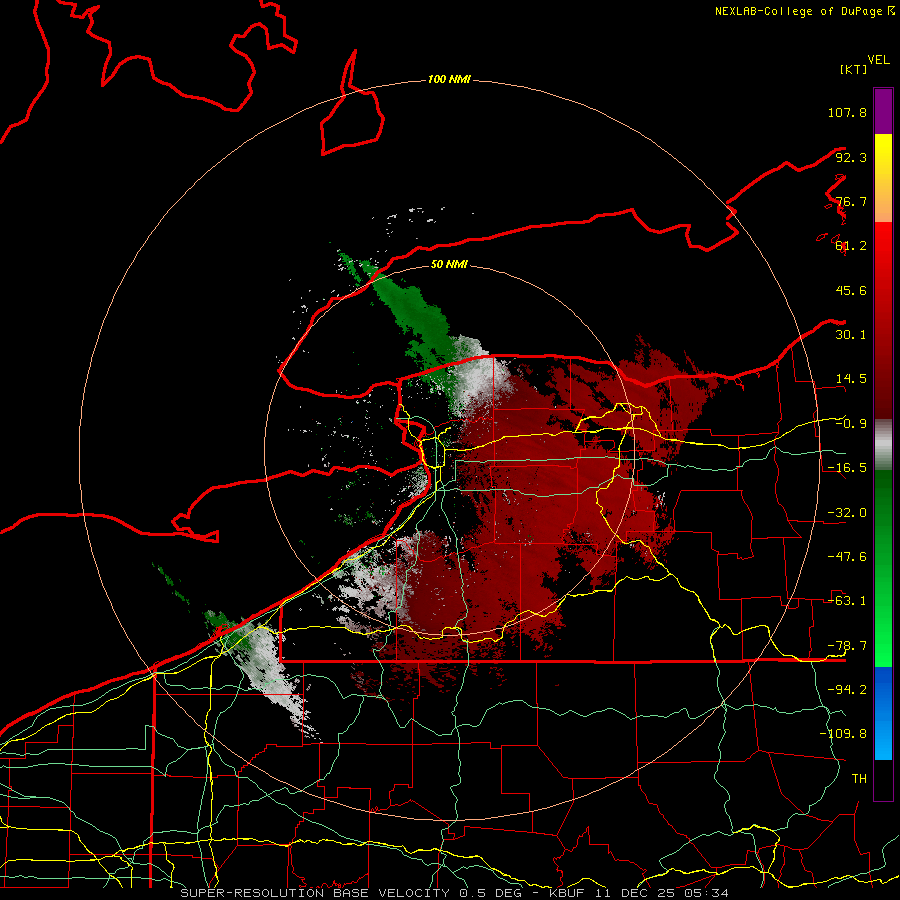Click the [KT] units label

click(x=853, y=69)
